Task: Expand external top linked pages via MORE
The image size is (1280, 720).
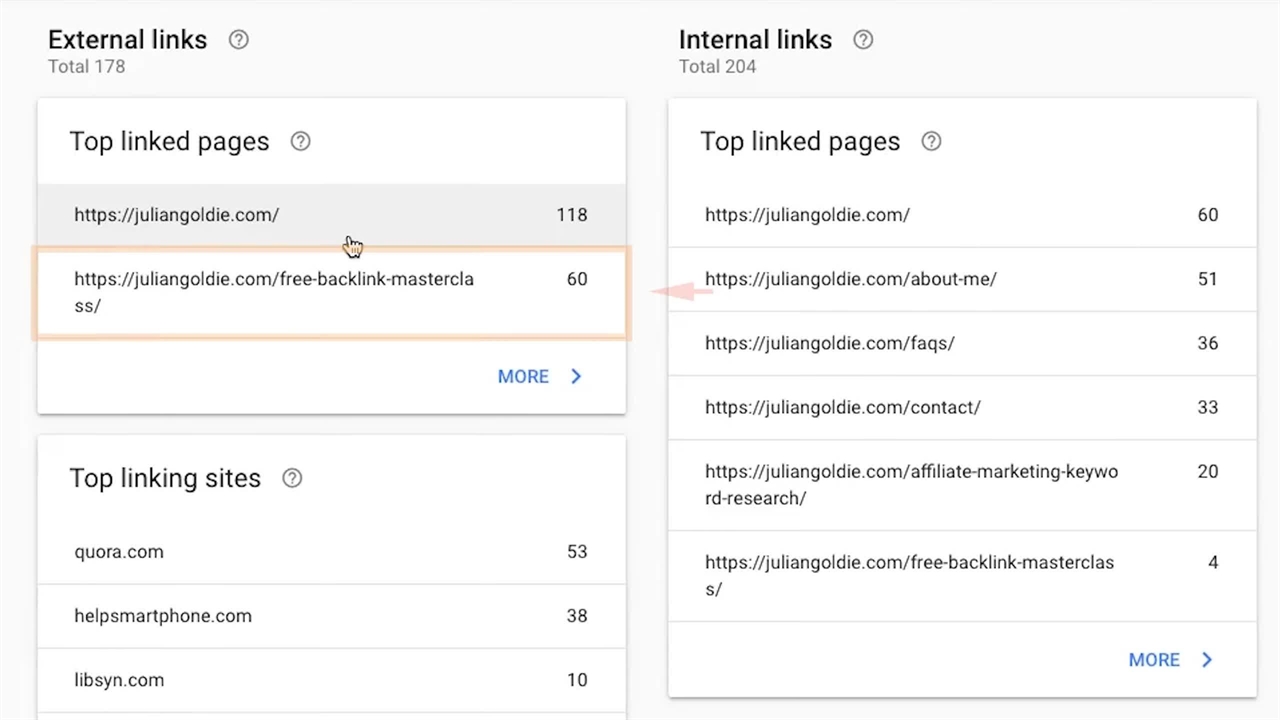Action: click(x=523, y=377)
